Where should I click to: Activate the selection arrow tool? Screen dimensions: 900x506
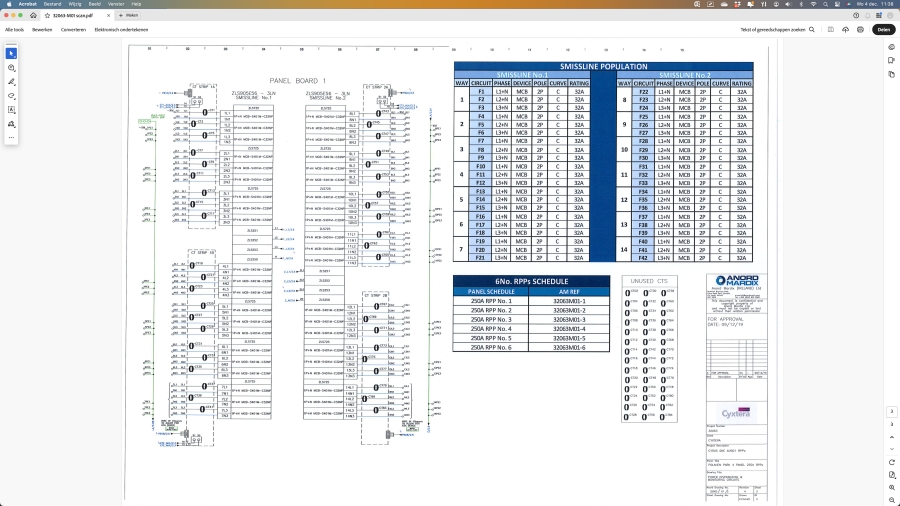[x=12, y=53]
